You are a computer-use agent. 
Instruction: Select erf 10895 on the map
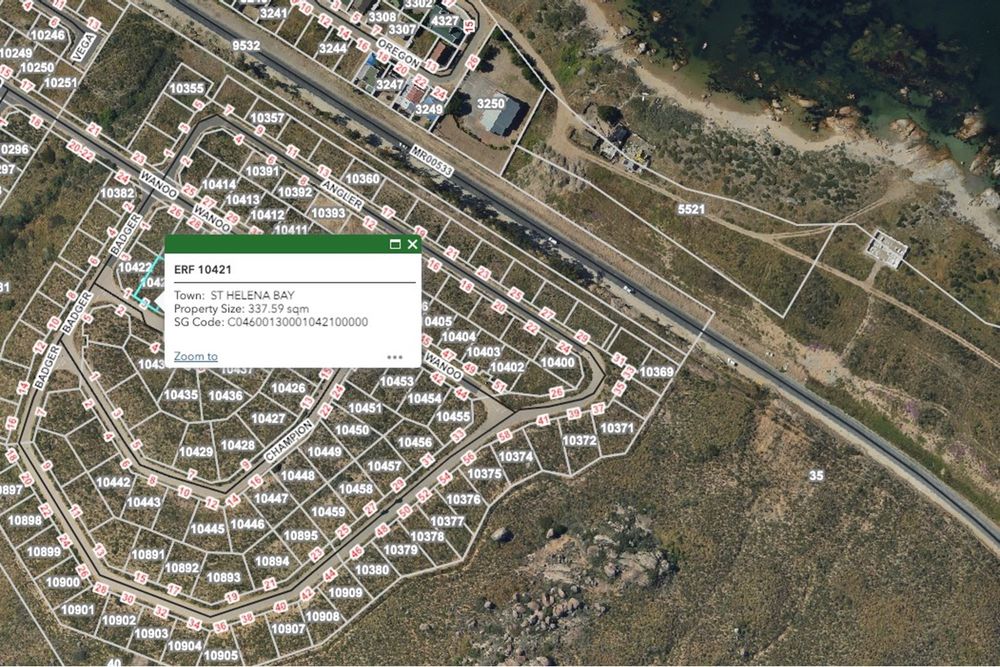(x=300, y=536)
